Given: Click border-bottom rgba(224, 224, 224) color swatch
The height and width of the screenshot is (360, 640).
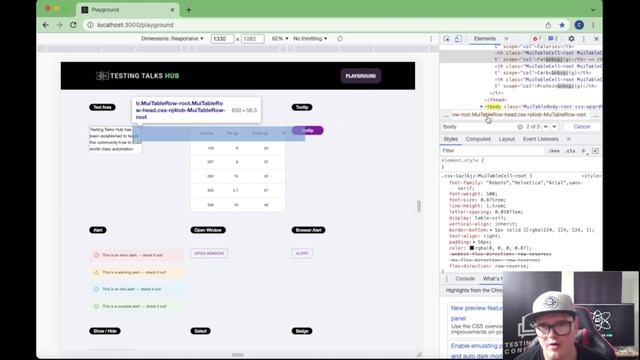Looking at the screenshot, I should (x=526, y=230).
